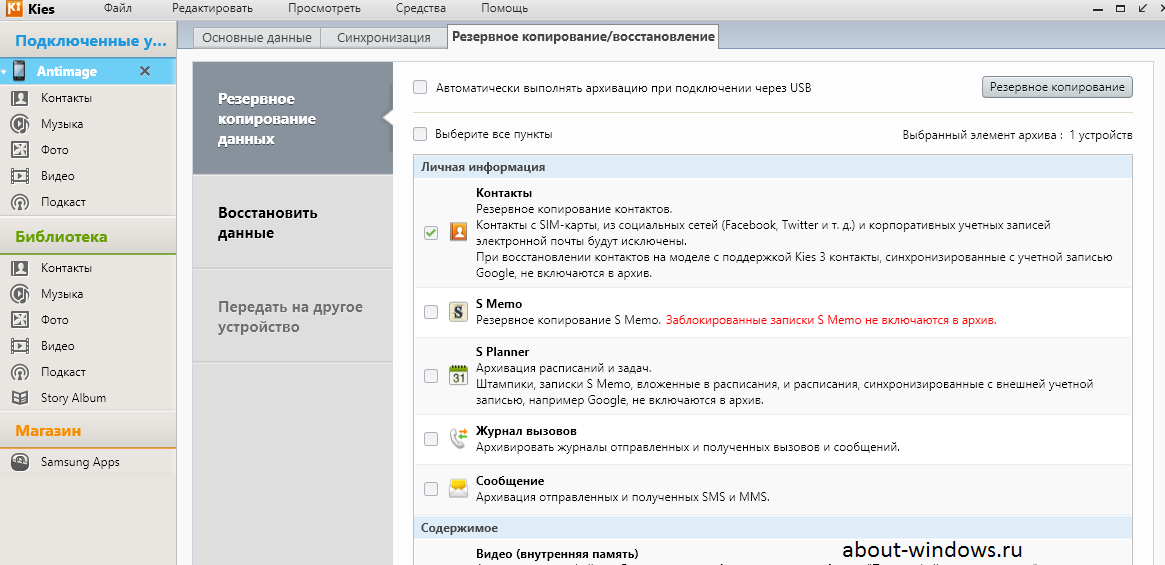Open Библиотека Подкаст icon
The height and width of the screenshot is (565, 1165).
20,372
